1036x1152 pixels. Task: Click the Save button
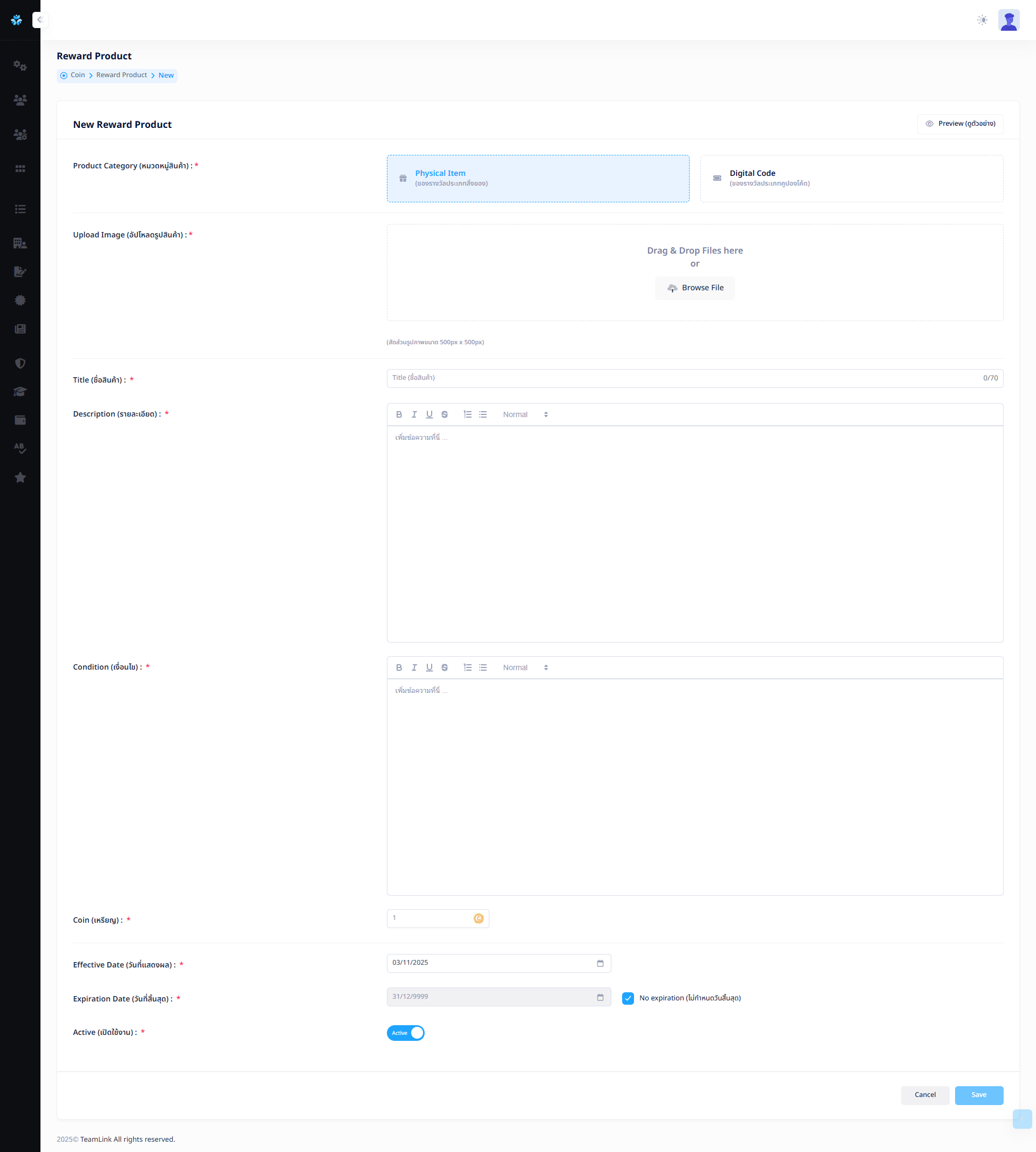[x=978, y=1094]
